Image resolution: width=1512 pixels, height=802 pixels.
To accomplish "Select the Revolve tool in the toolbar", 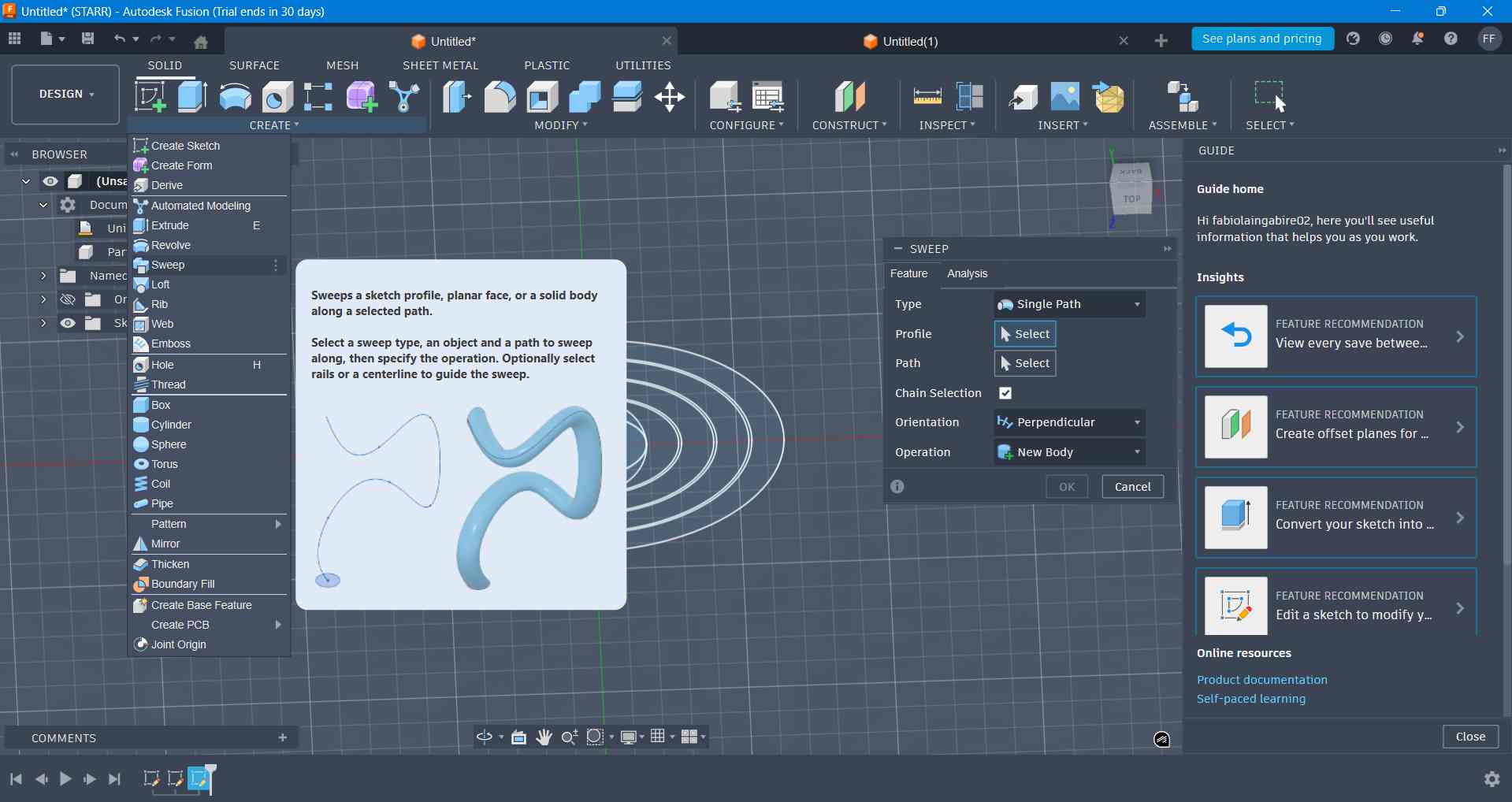I will 235,97.
